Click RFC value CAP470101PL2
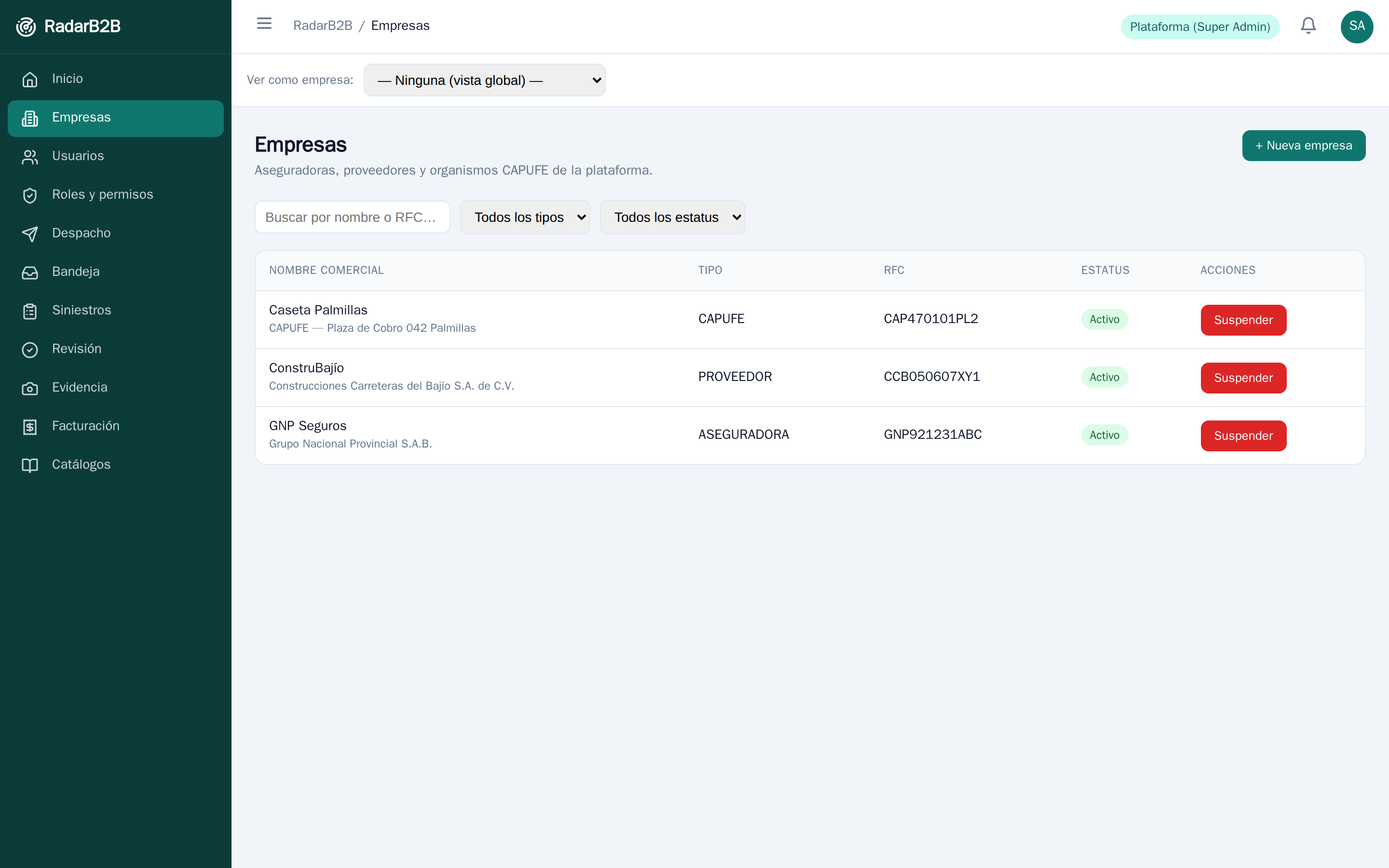This screenshot has height=868, width=1389. pyautogui.click(x=930, y=319)
